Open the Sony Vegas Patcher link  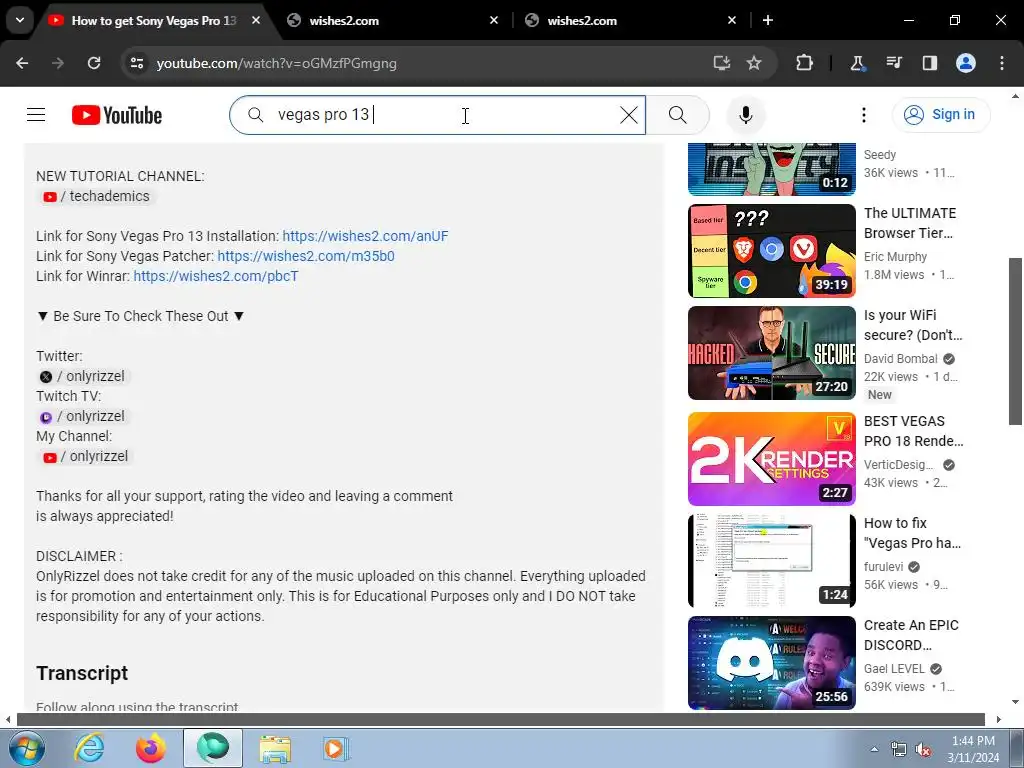tap(306, 256)
